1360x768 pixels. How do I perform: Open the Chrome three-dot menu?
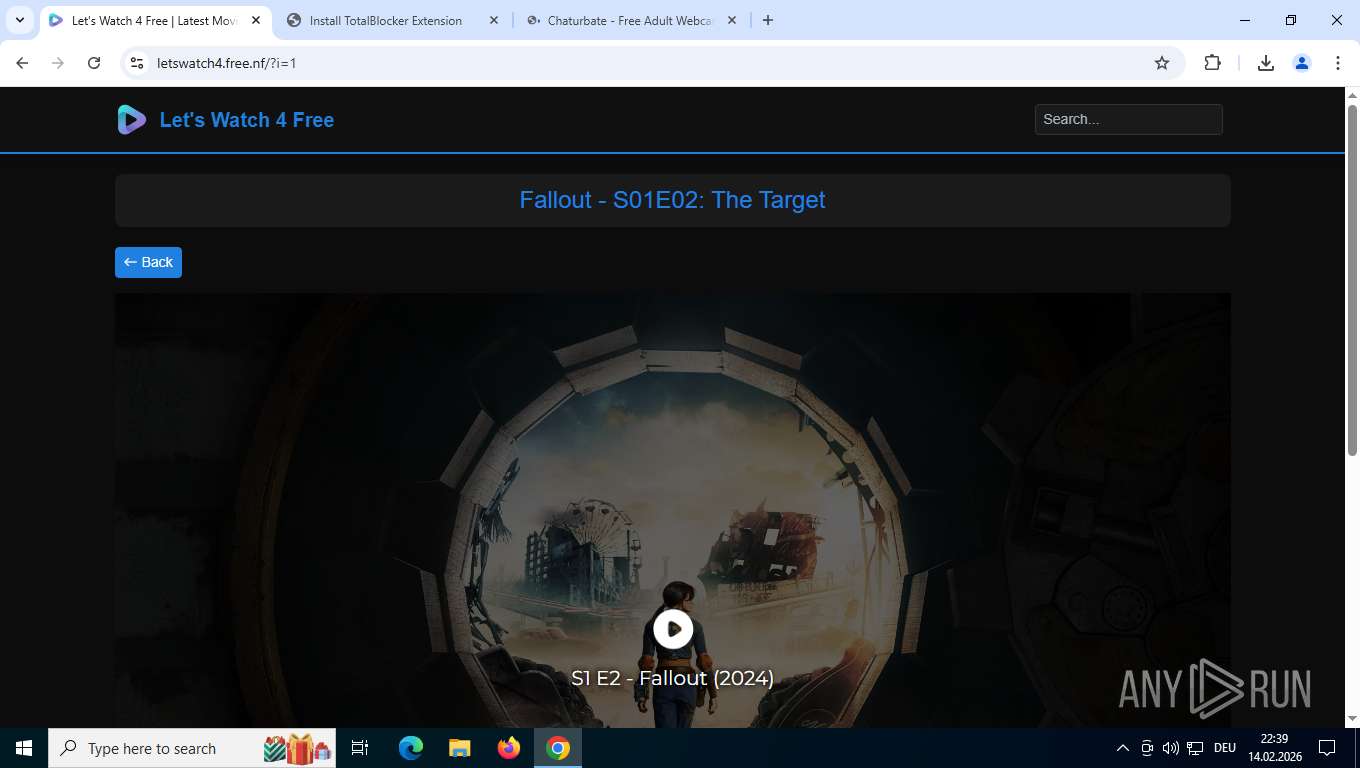pyautogui.click(x=1338, y=63)
